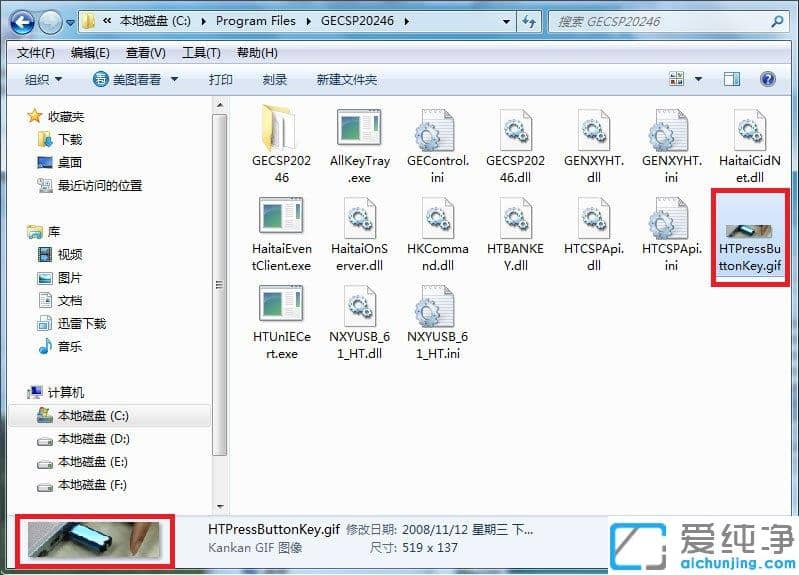Select HaitaiCidNet.dll file icon
This screenshot has height=575, width=799.
(750, 130)
